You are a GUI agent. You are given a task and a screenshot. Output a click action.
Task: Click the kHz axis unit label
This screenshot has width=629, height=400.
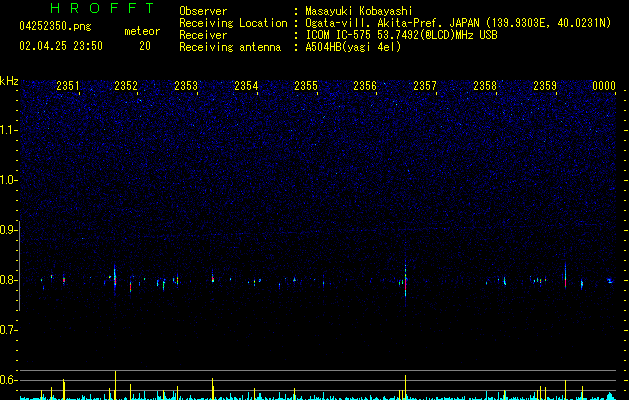click(x=9, y=81)
